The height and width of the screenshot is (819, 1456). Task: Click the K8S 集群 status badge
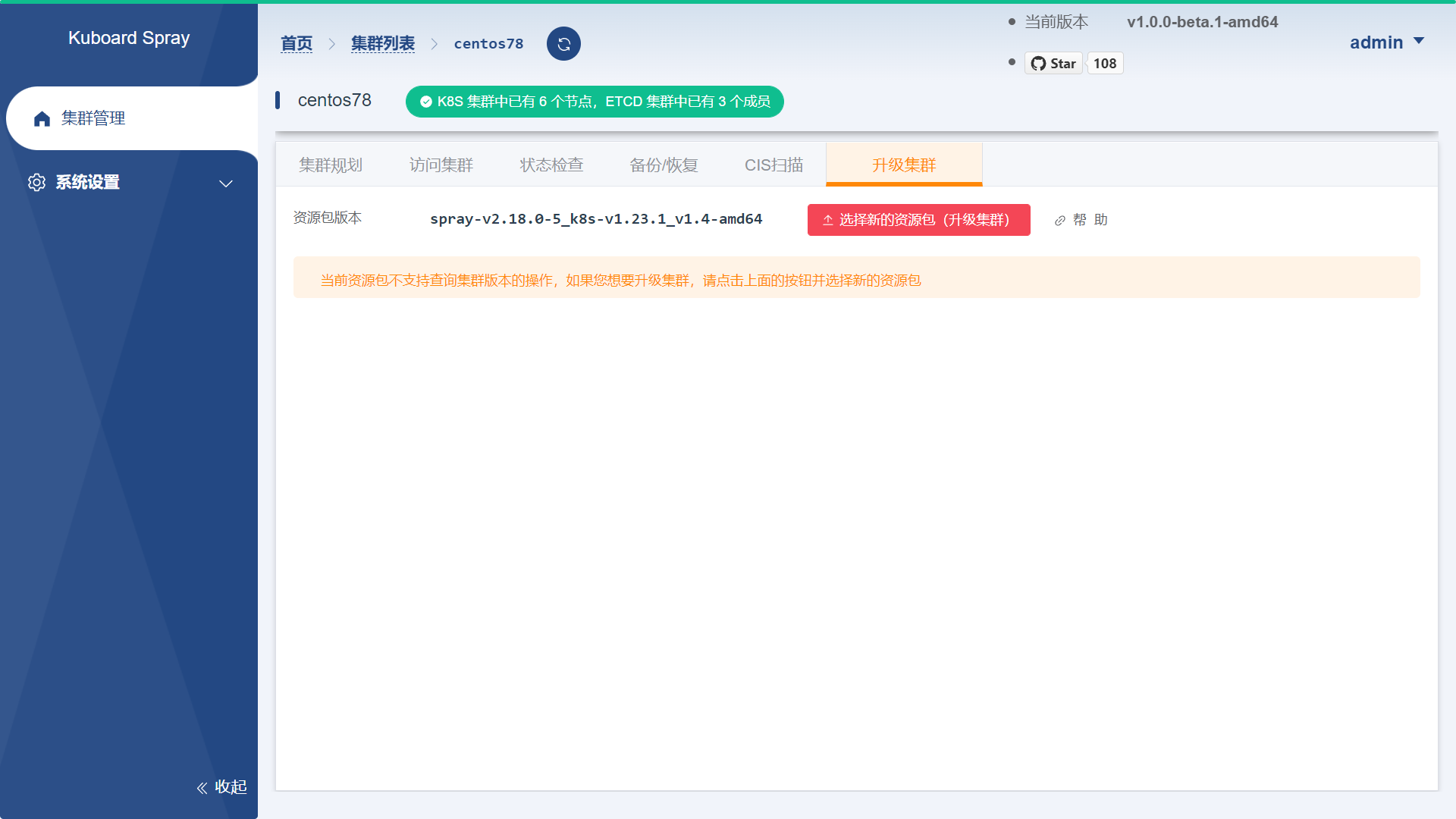pyautogui.click(x=595, y=102)
